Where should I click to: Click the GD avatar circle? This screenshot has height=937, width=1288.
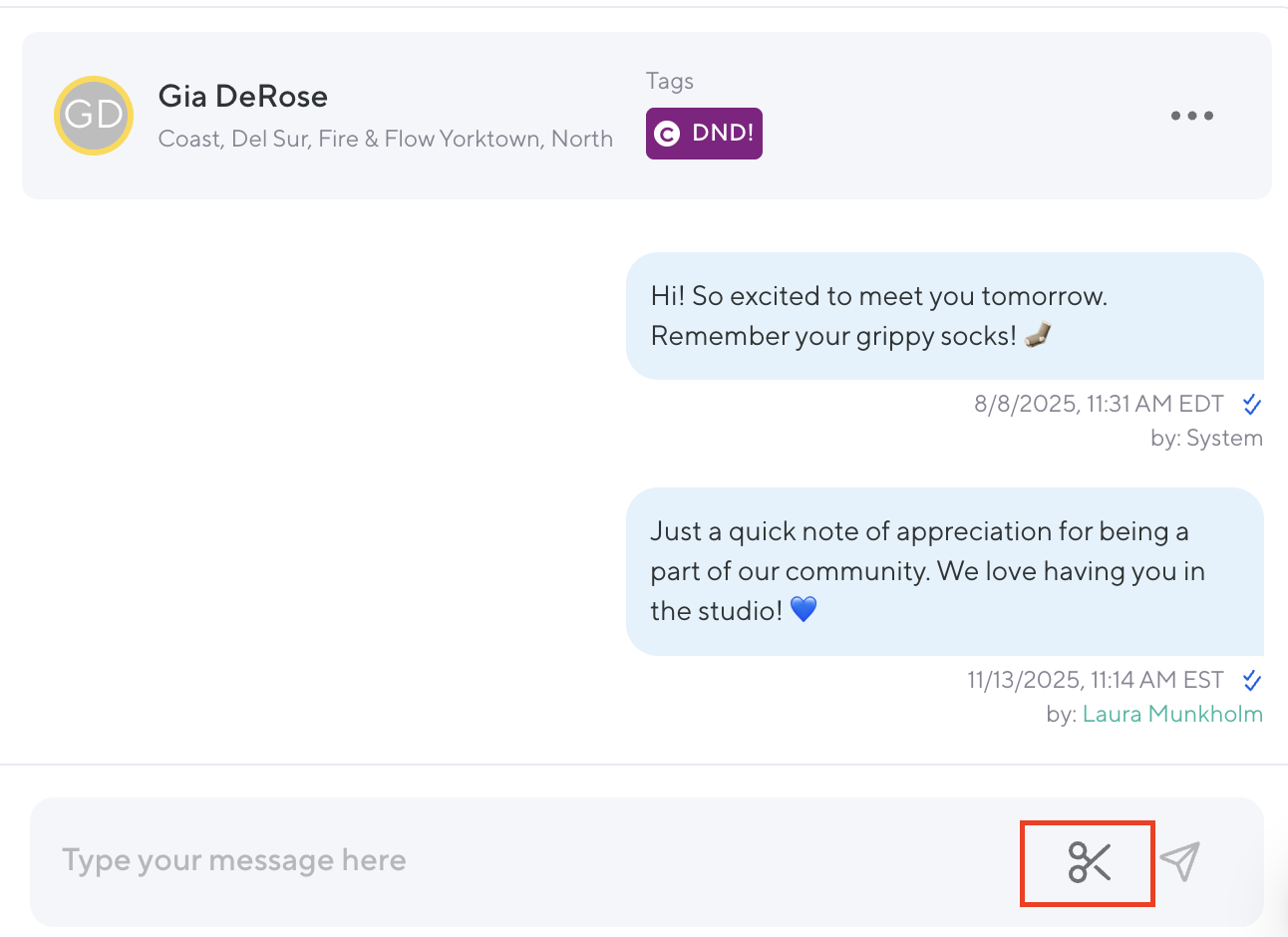click(x=94, y=116)
